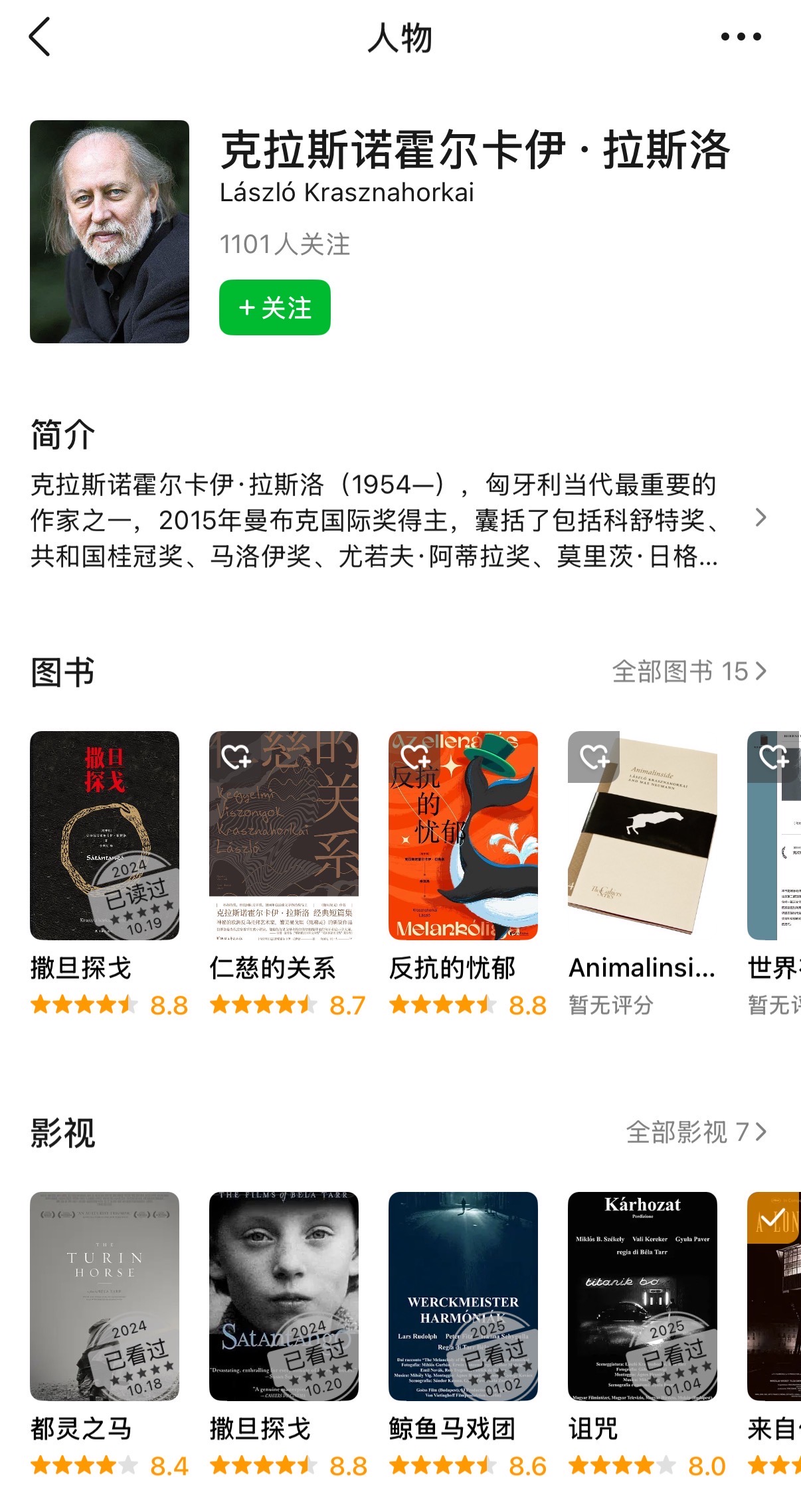
Task: Go back using the top-left arrow
Action: (x=40, y=37)
